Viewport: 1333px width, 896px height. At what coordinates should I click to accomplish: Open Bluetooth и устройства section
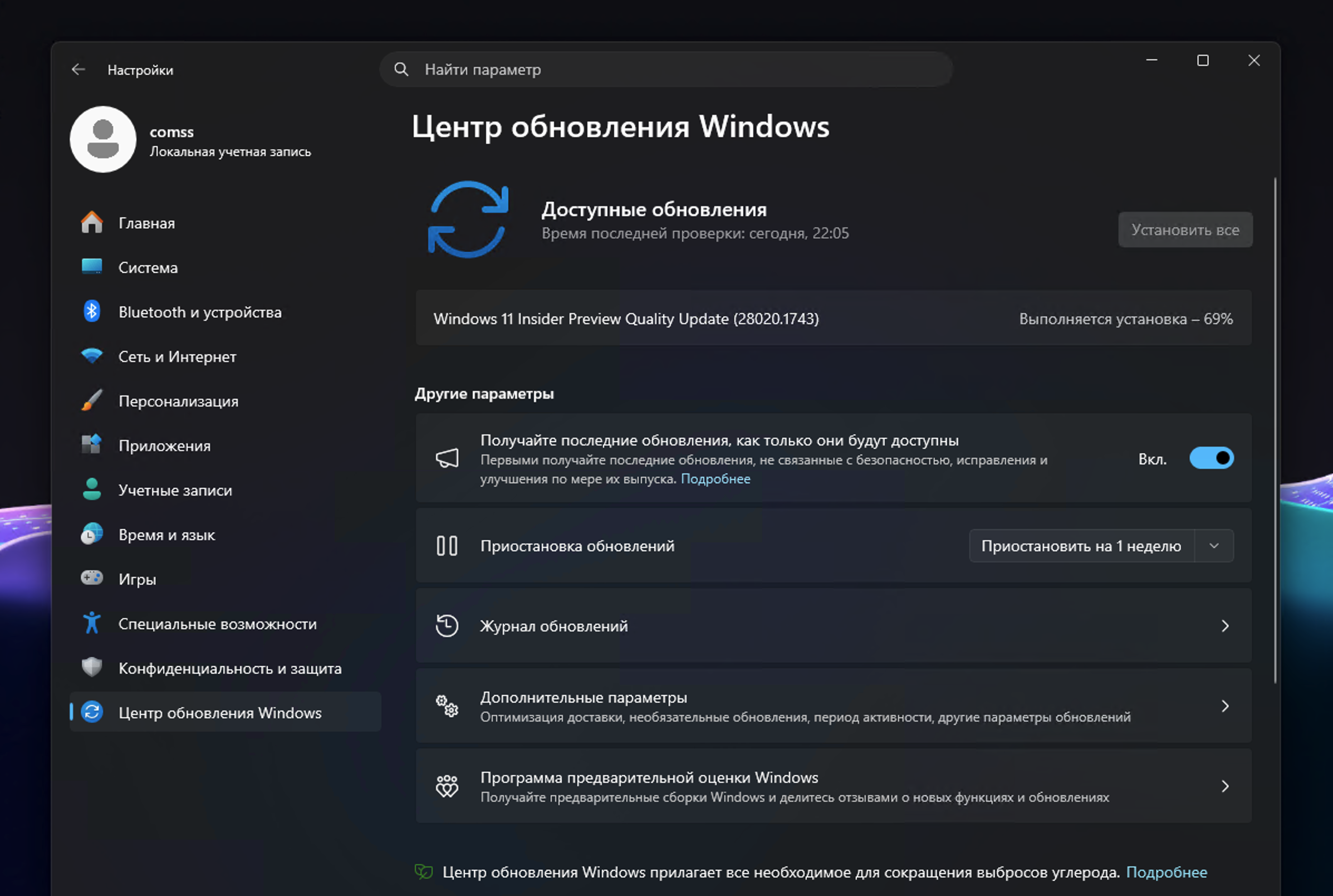click(225, 311)
